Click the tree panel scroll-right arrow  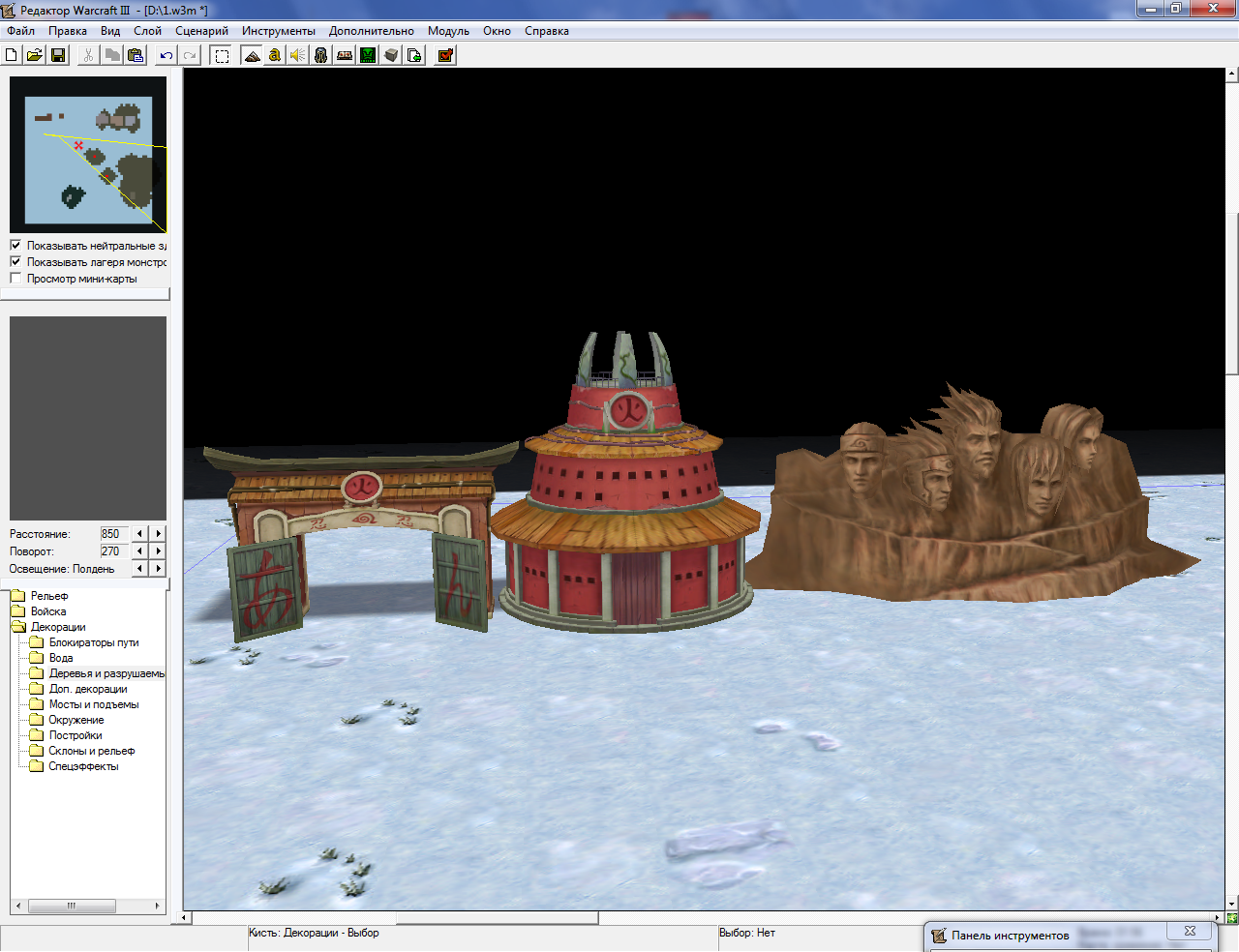tap(158, 907)
